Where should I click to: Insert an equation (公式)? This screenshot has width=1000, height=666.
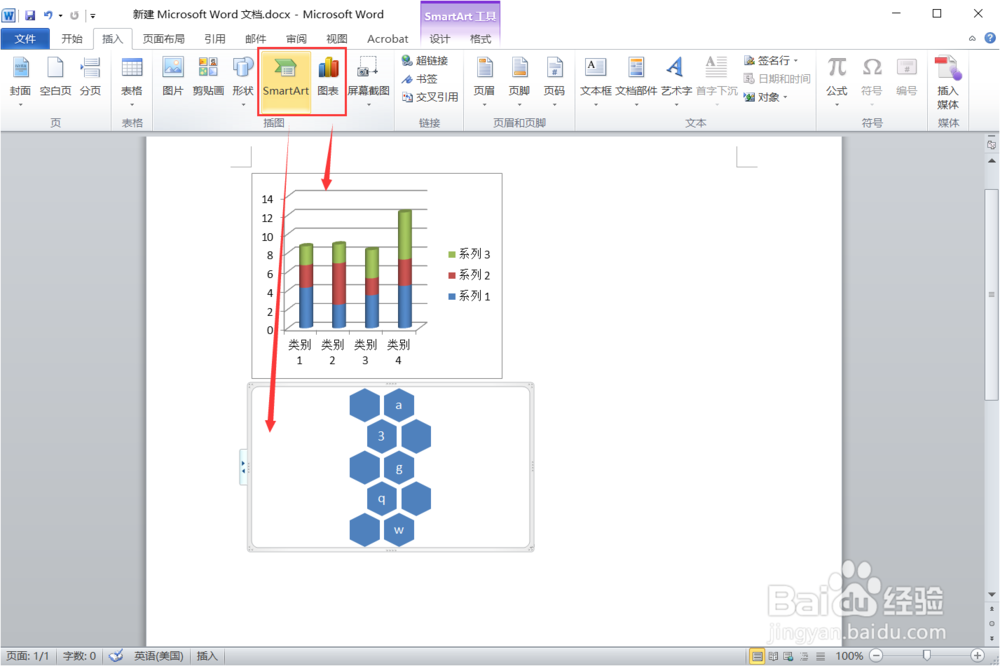(x=837, y=81)
